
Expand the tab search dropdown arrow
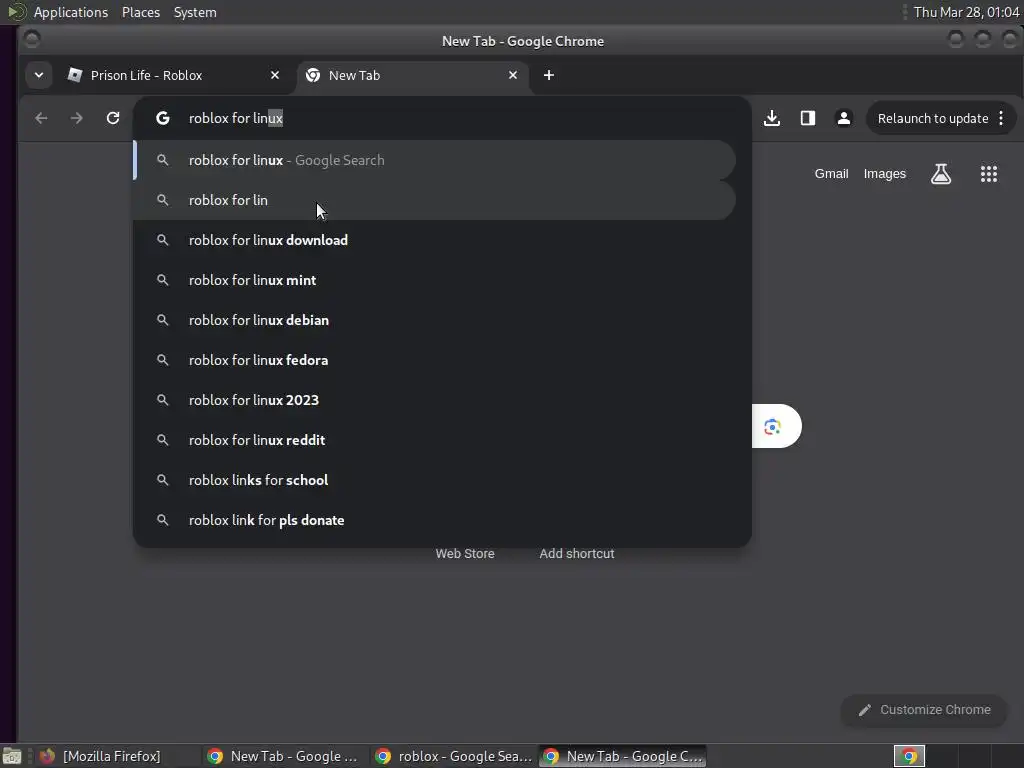(x=39, y=75)
